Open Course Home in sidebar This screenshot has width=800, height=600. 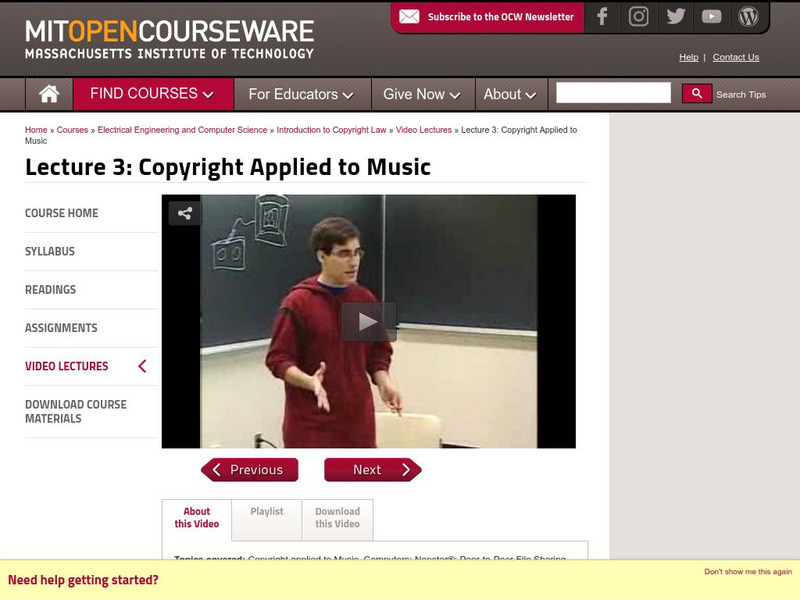click(62, 213)
